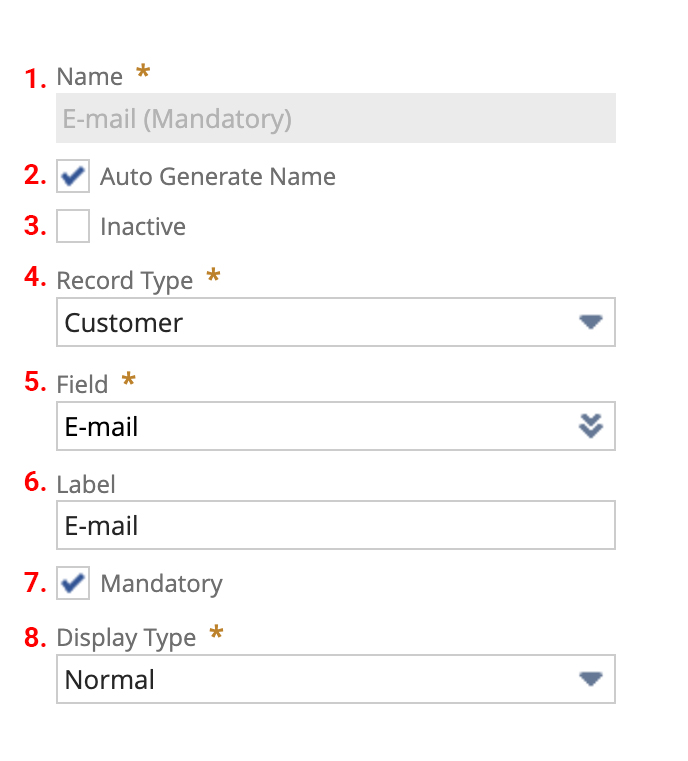Click the Field label heading
This screenshot has height=761, width=688.
pos(82,384)
